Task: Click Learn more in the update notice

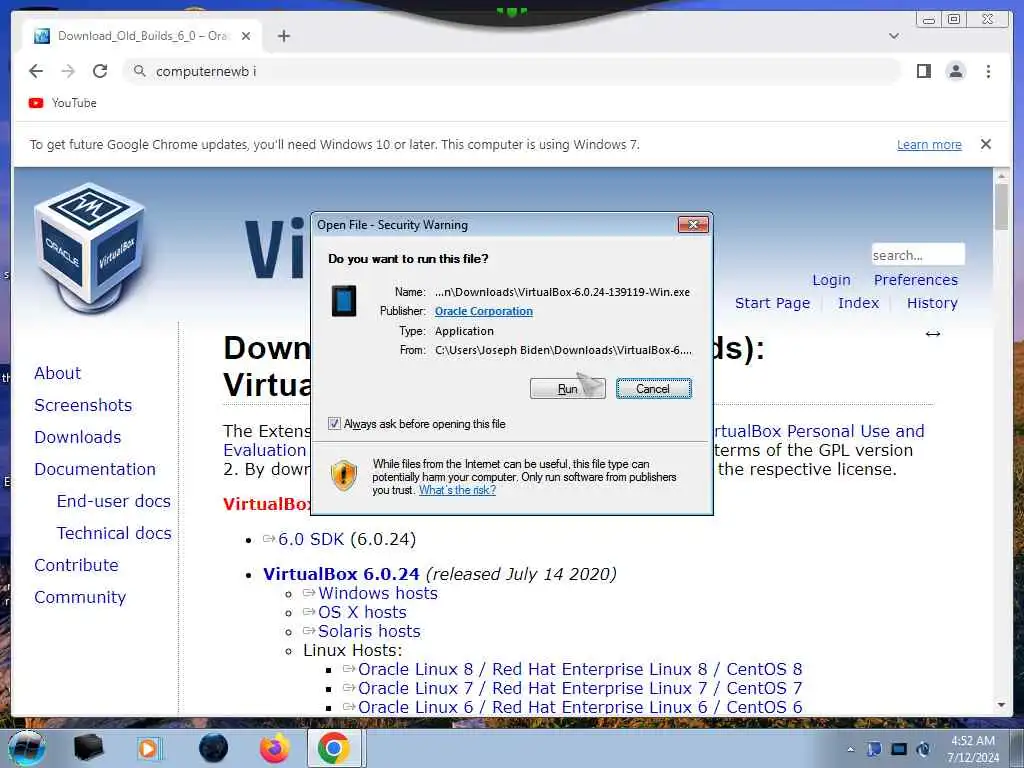Action: pyautogui.click(x=929, y=144)
